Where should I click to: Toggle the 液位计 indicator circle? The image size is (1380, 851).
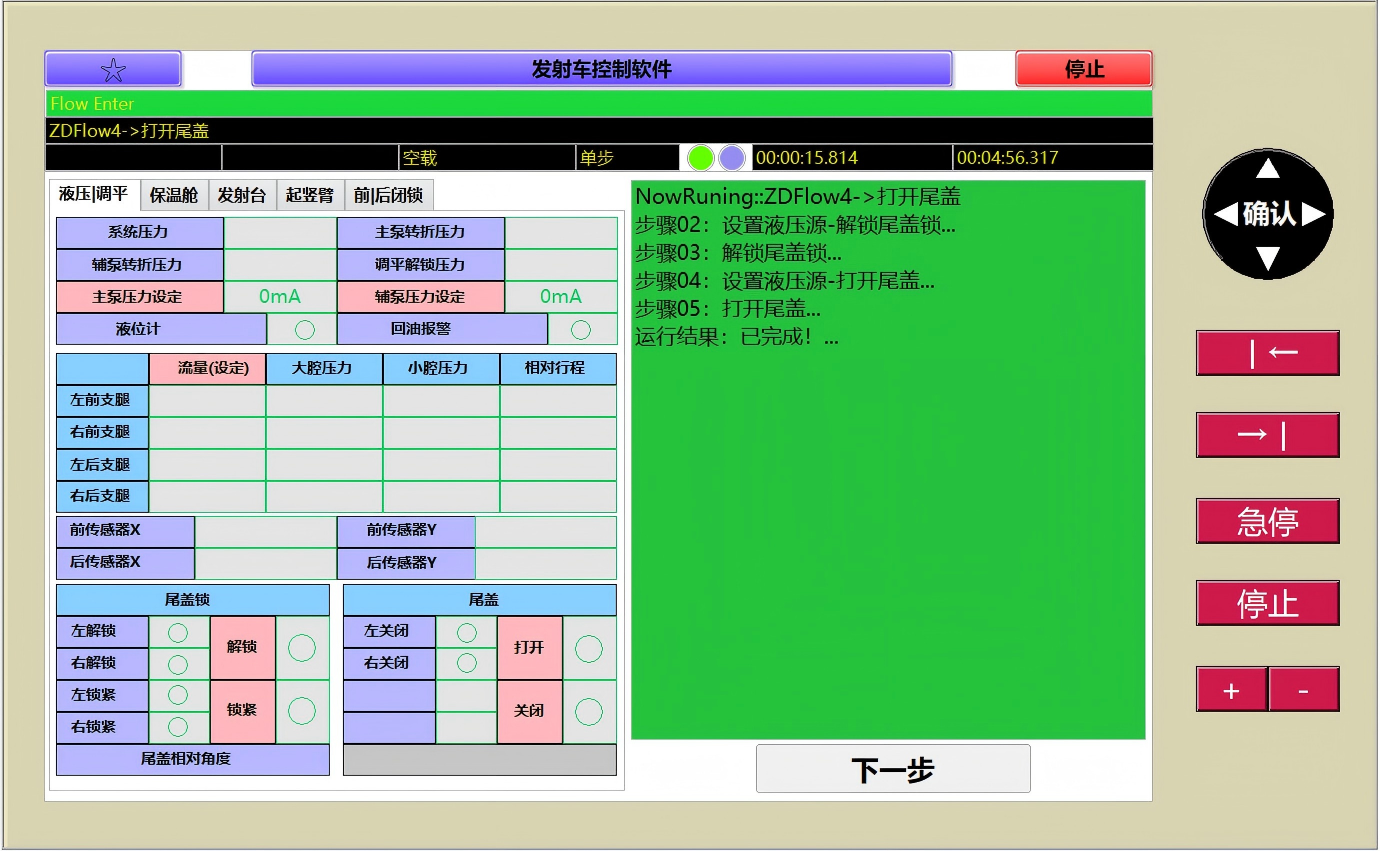pyautogui.click(x=304, y=329)
